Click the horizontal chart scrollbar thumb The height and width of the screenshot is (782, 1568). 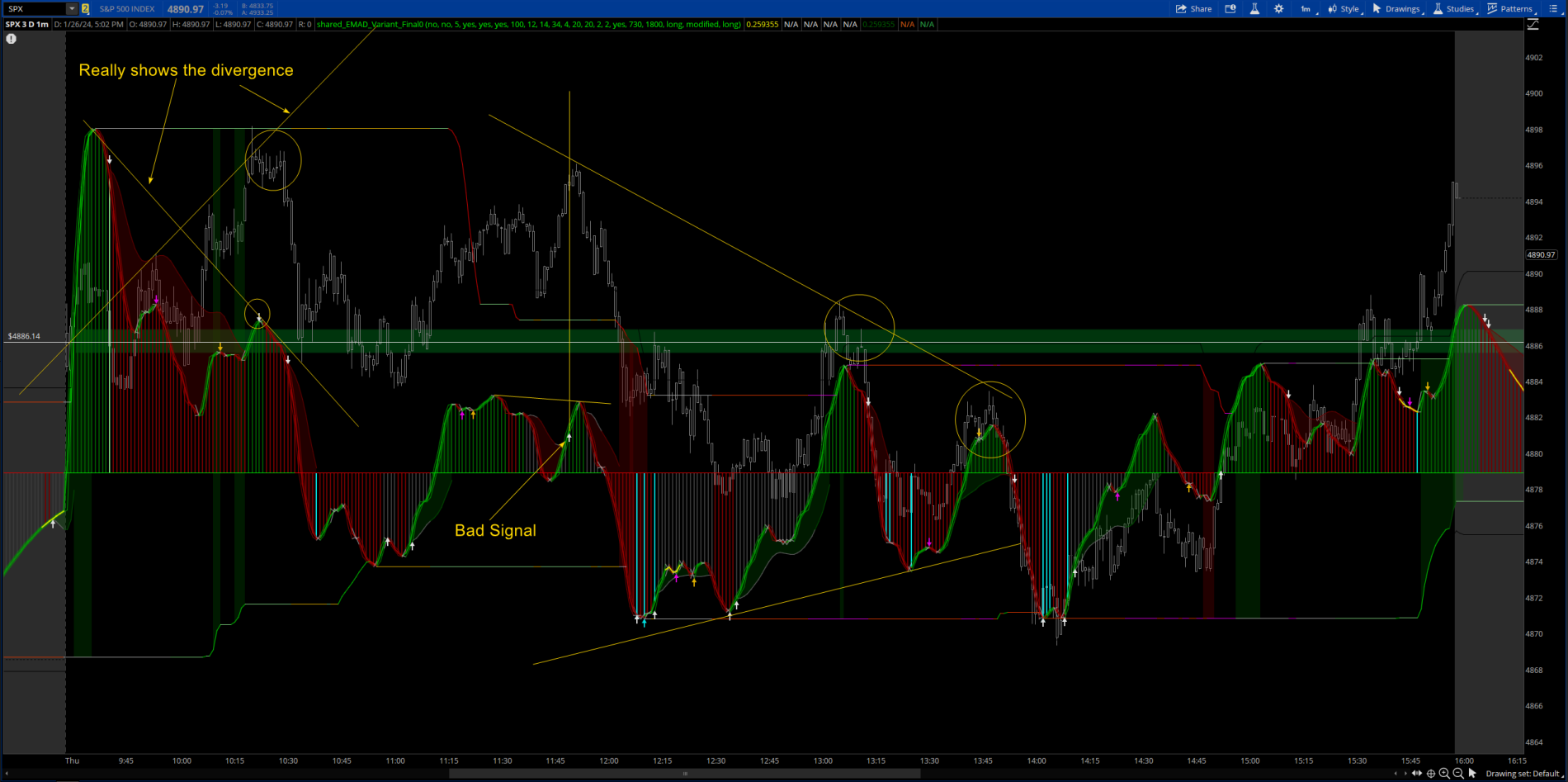coord(684,774)
